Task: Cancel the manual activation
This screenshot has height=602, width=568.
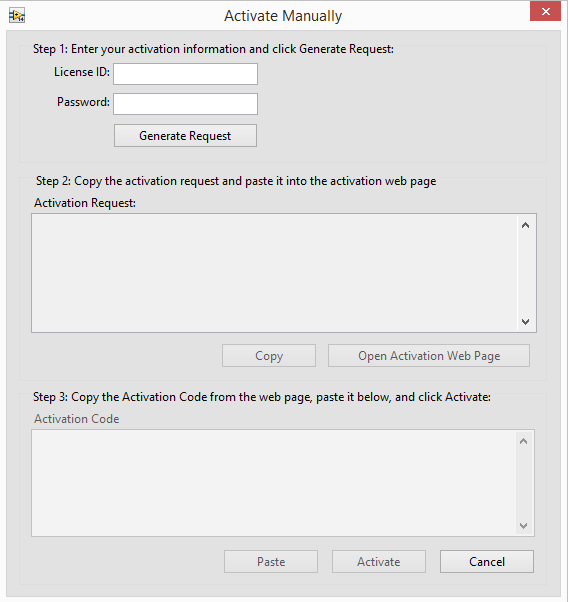Action: coord(487,562)
